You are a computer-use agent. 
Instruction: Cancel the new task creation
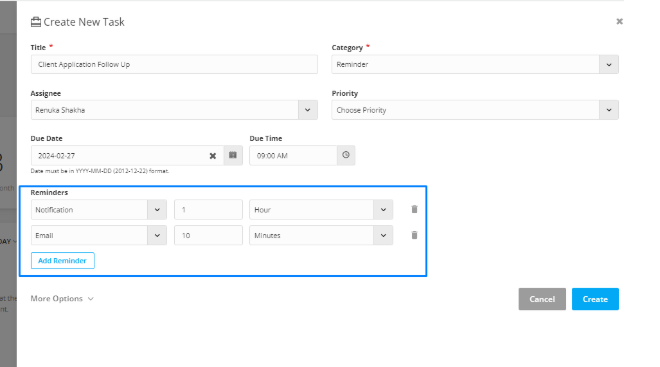pos(542,299)
